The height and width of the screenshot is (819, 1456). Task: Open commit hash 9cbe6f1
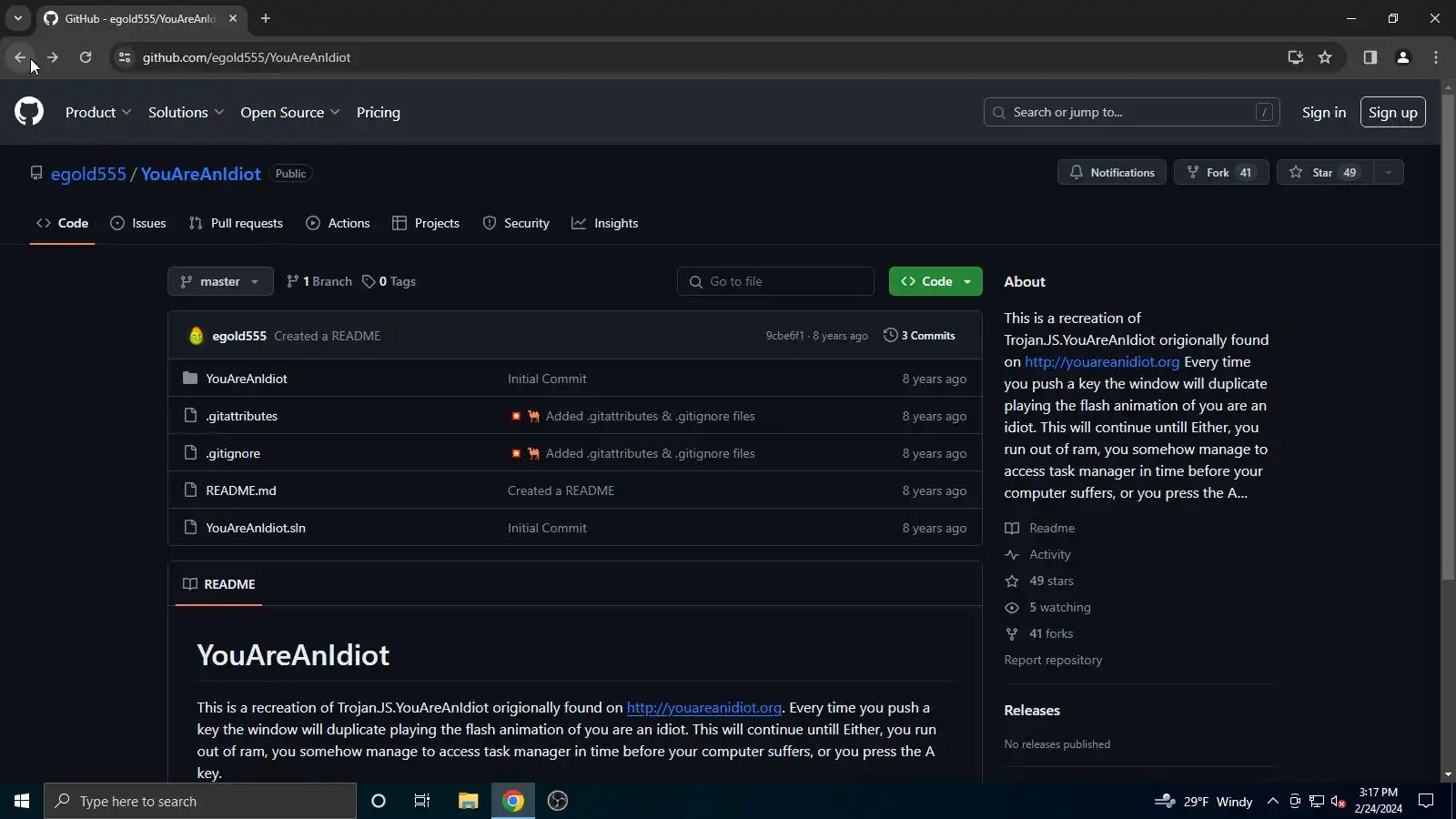(784, 336)
